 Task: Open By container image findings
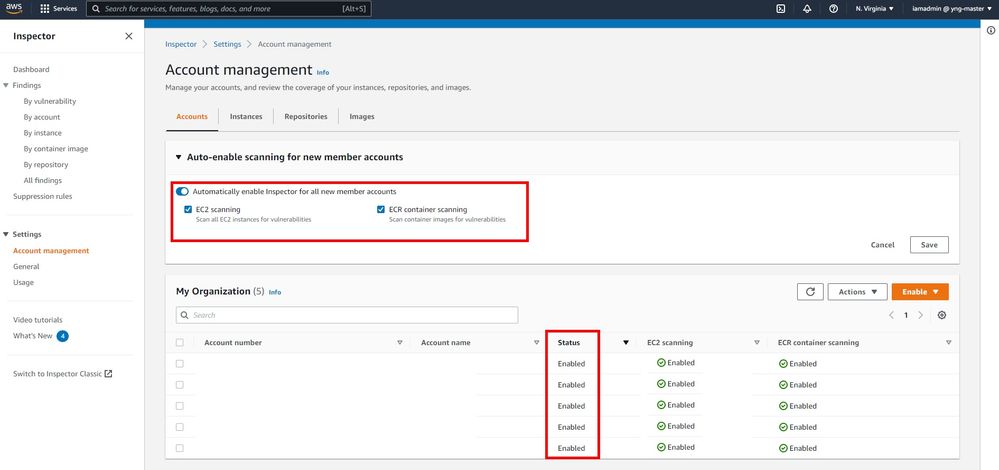pos(56,149)
